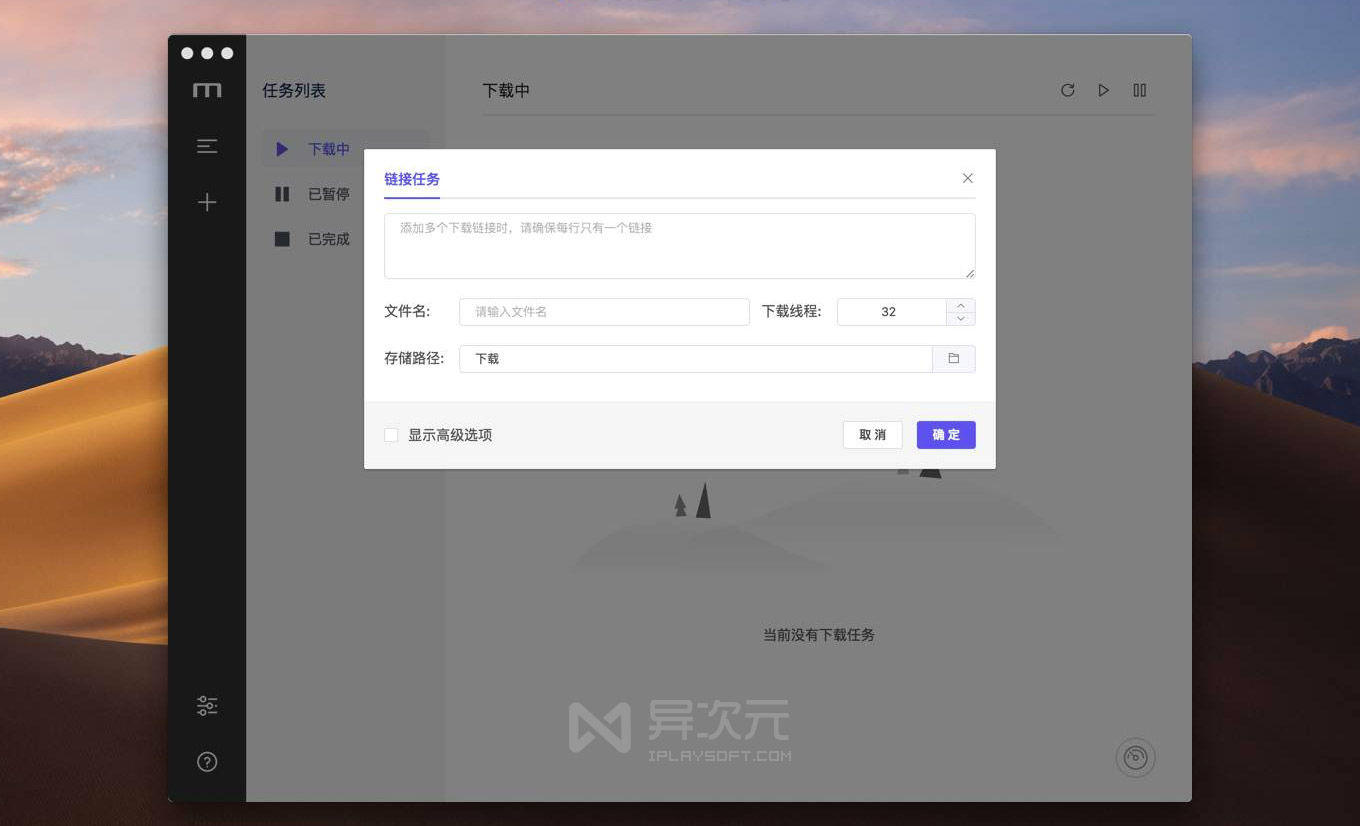1360x826 pixels.
Task: Decrease 下载线程 value with down arrow
Action: coord(960,318)
